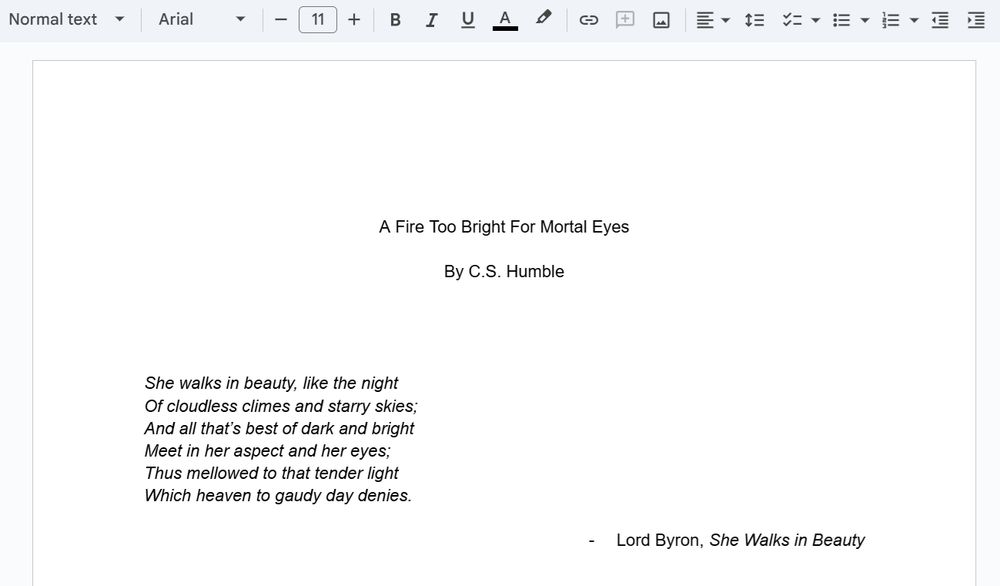Open the highlight color pen tool
Image resolution: width=1000 pixels, height=586 pixels.
pos(543,18)
